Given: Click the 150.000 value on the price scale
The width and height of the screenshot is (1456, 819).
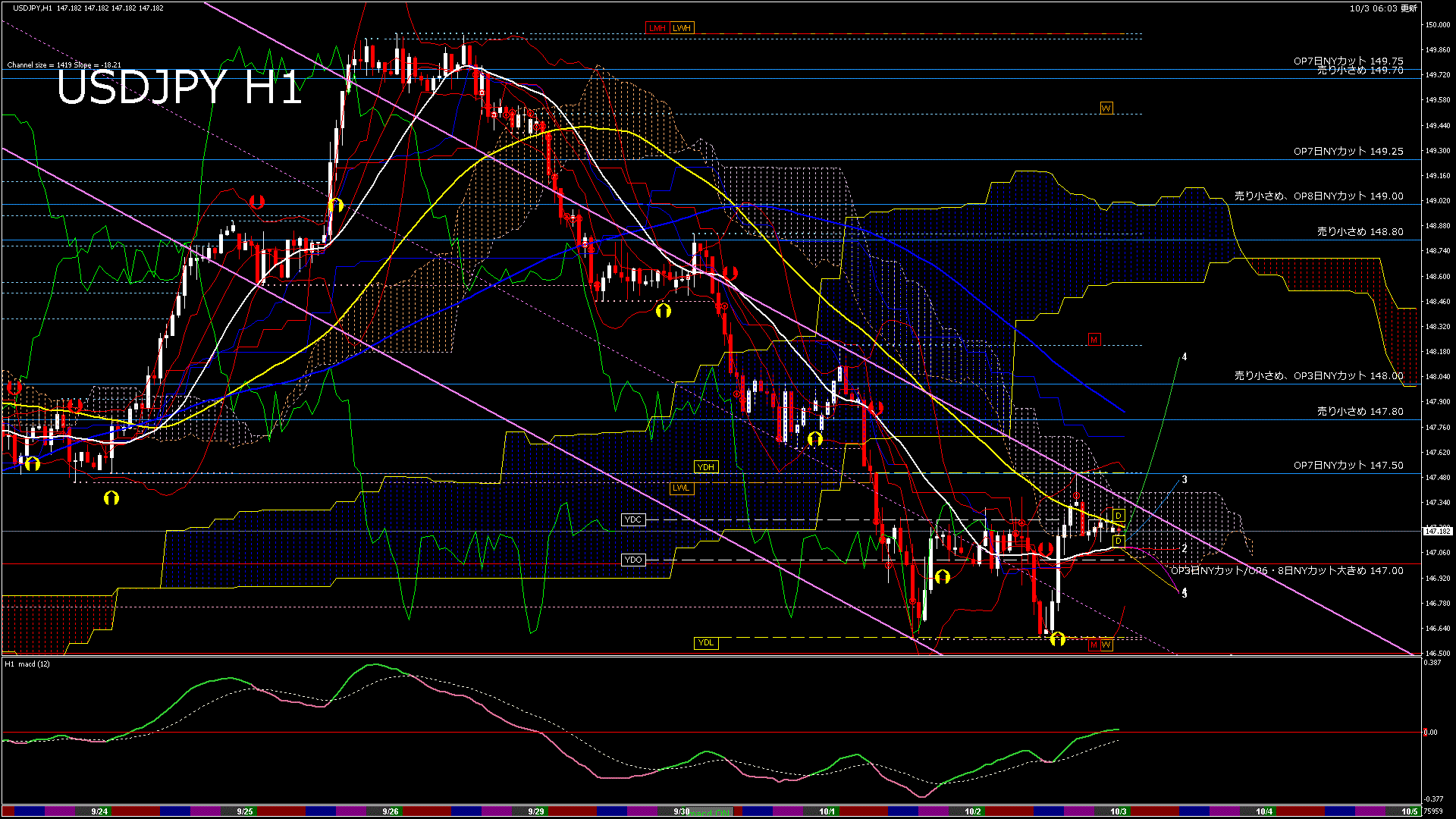Looking at the screenshot, I should pos(1437,24).
